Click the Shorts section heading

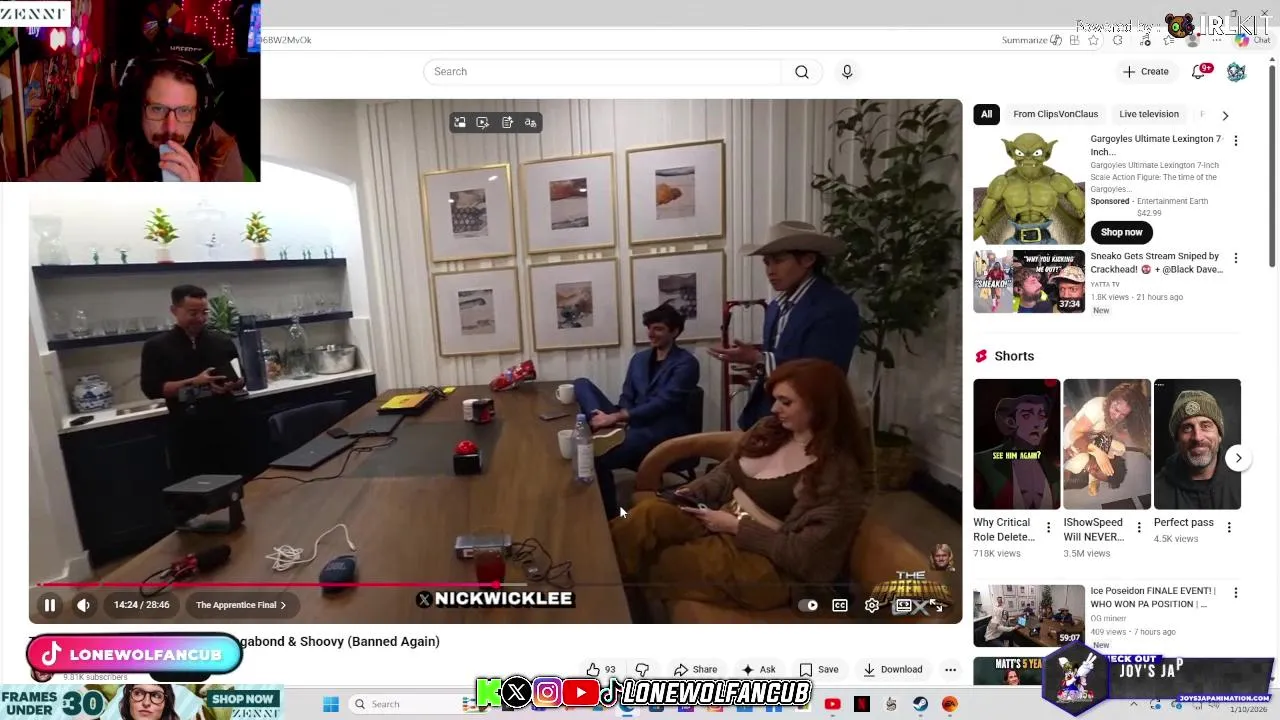click(1014, 356)
